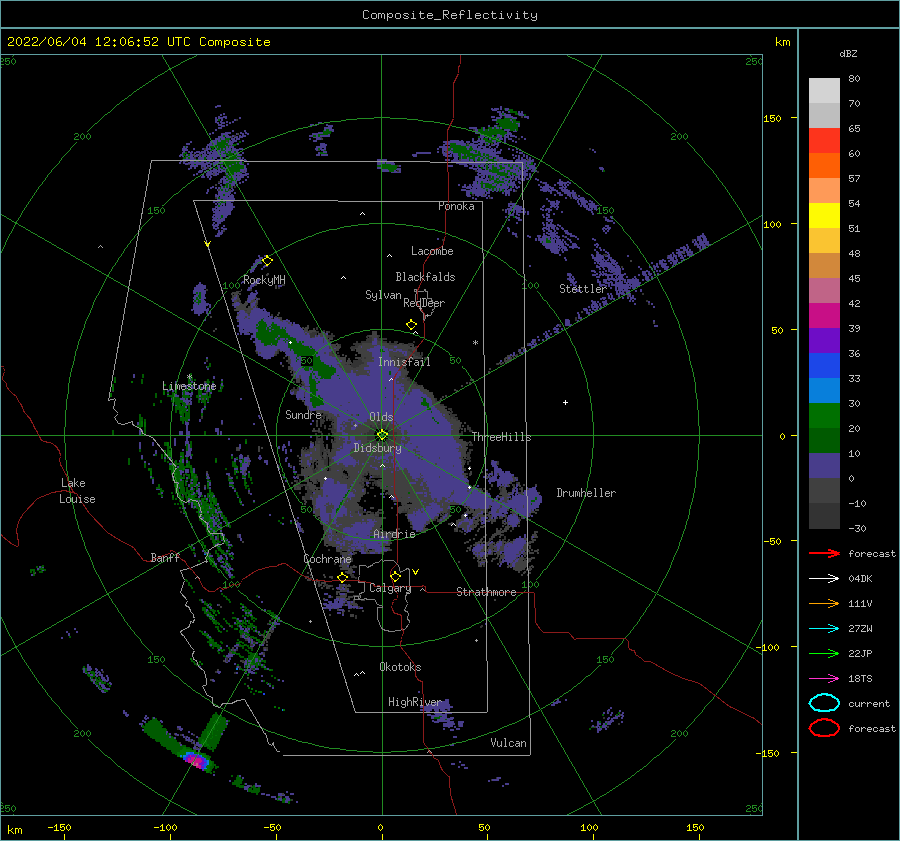The image size is (900, 841).
Task: Click the Cochrane city label
Action: [327, 559]
